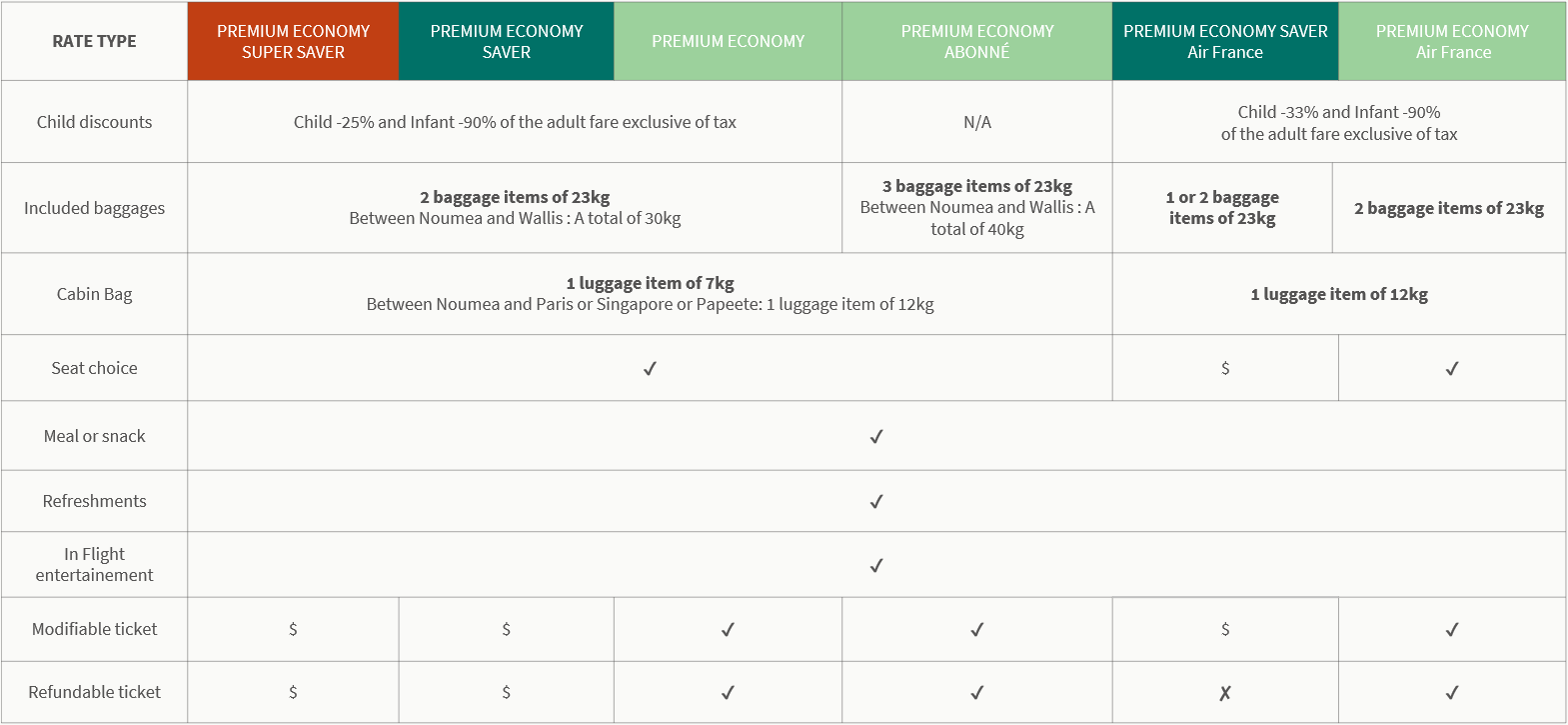Viewport: 1568px width, 725px height.
Task: Select the Premium Economy Super Saver header
Action: (x=293, y=41)
